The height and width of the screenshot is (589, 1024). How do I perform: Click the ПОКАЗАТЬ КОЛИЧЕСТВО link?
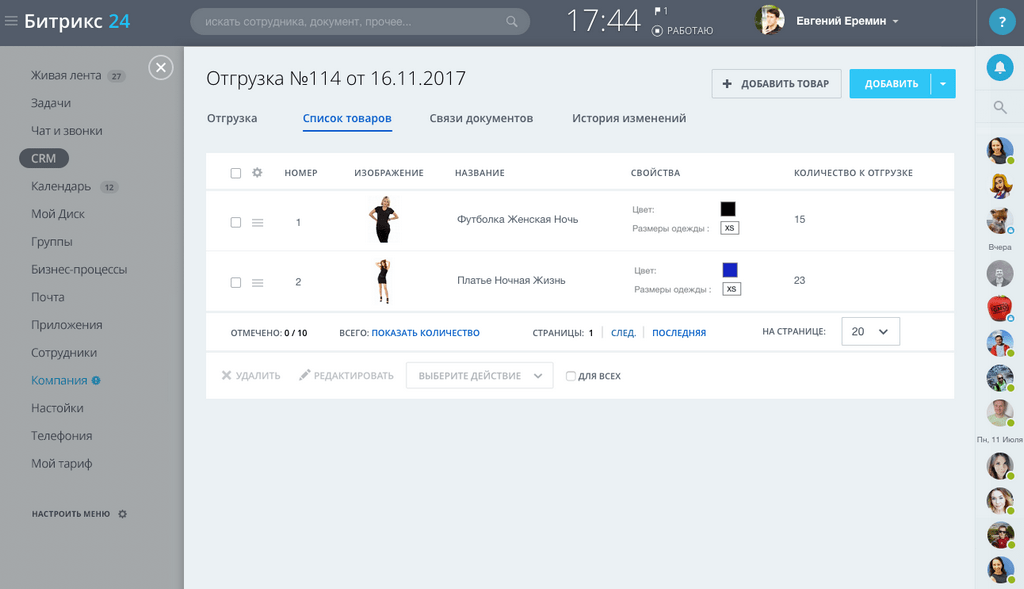point(425,333)
